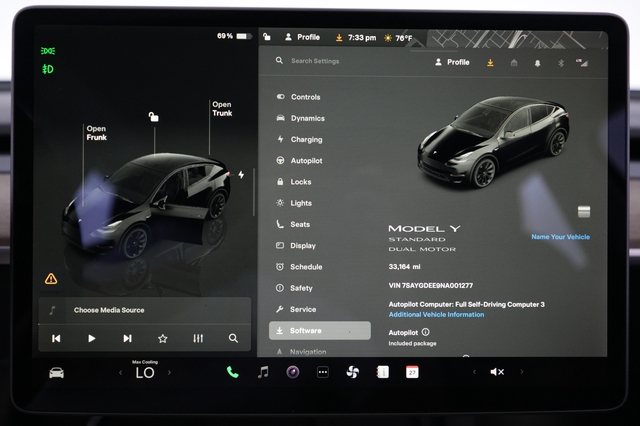Open the Lights settings menu
Screen dimensions: 640x426
[294, 203]
